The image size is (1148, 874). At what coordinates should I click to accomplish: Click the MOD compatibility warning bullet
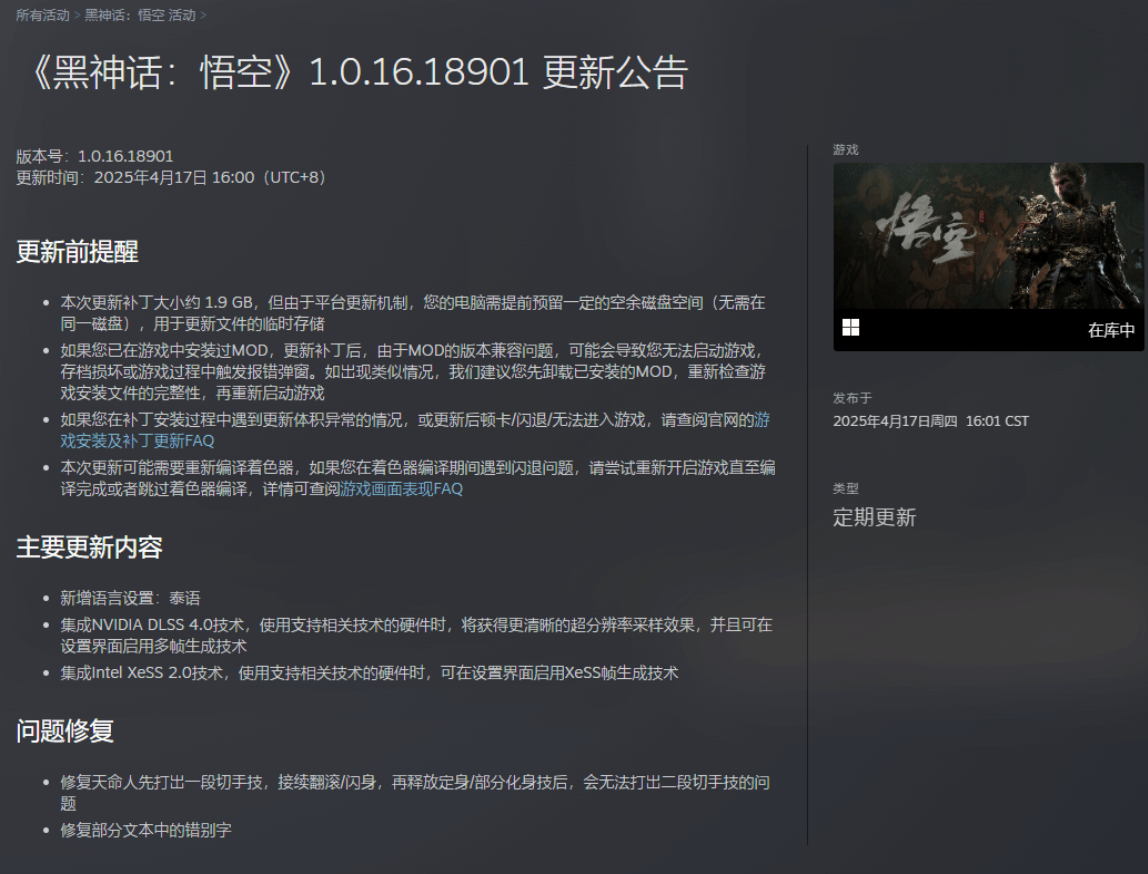coord(413,372)
